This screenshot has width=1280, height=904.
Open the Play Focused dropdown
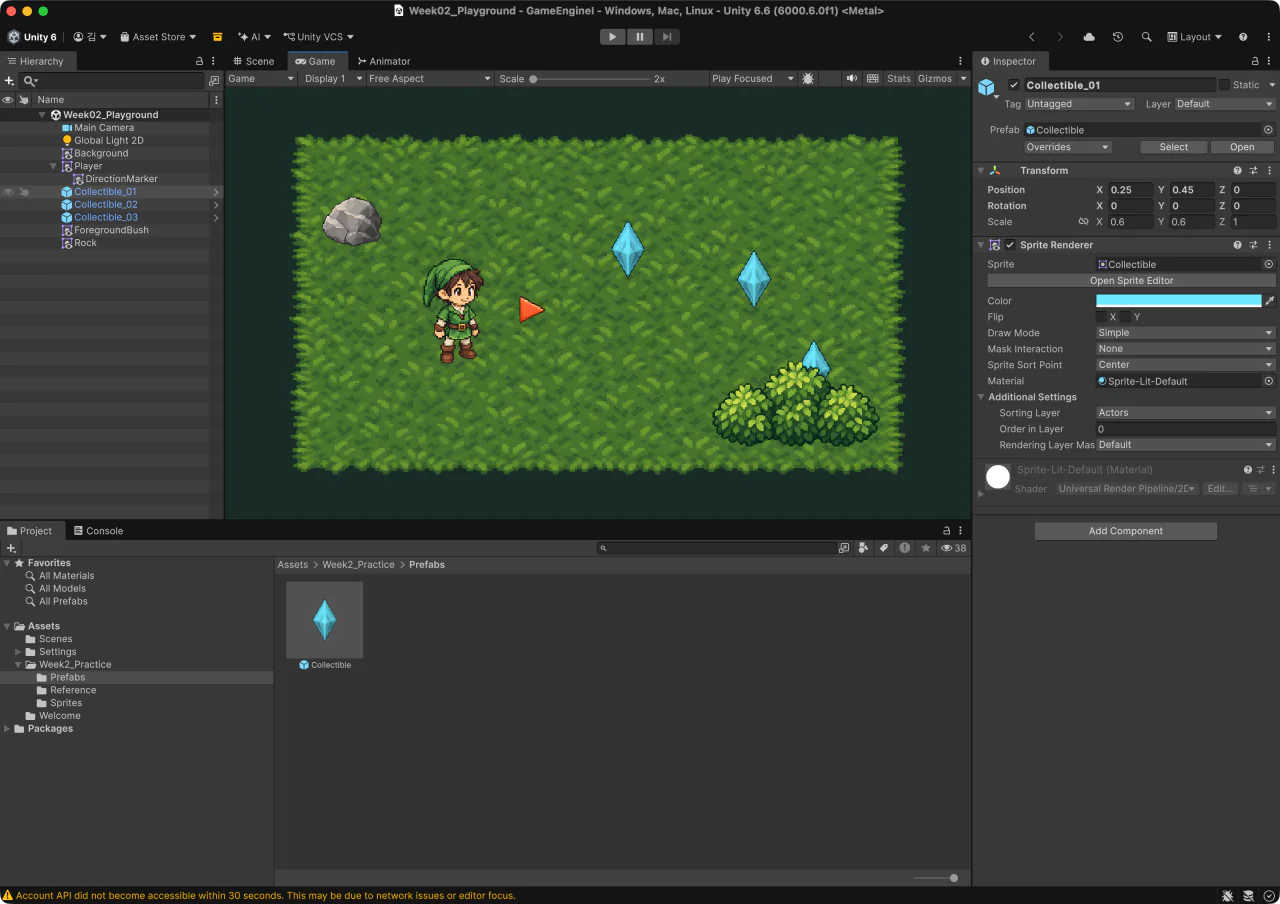(x=753, y=79)
